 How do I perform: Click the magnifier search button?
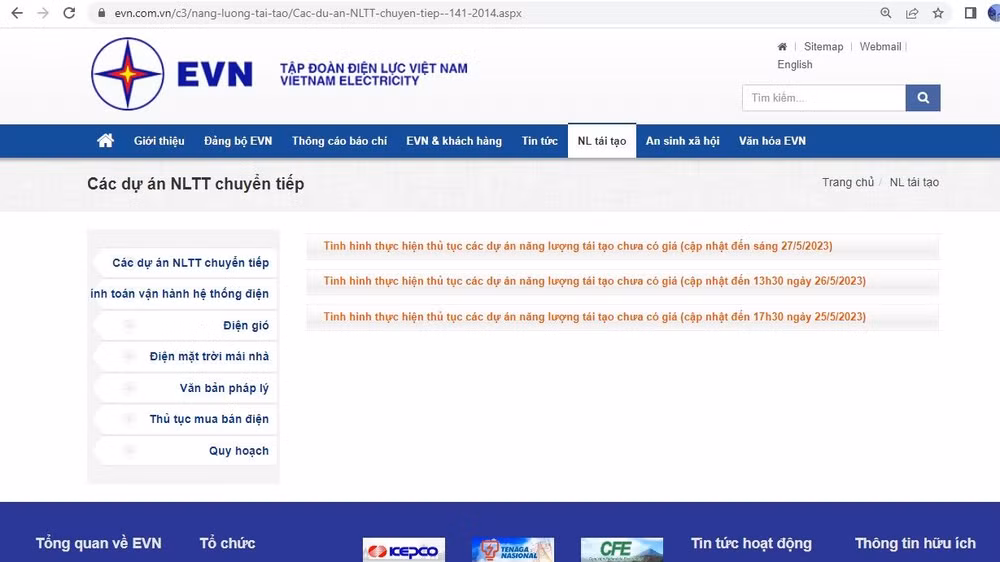pyautogui.click(x=923, y=98)
